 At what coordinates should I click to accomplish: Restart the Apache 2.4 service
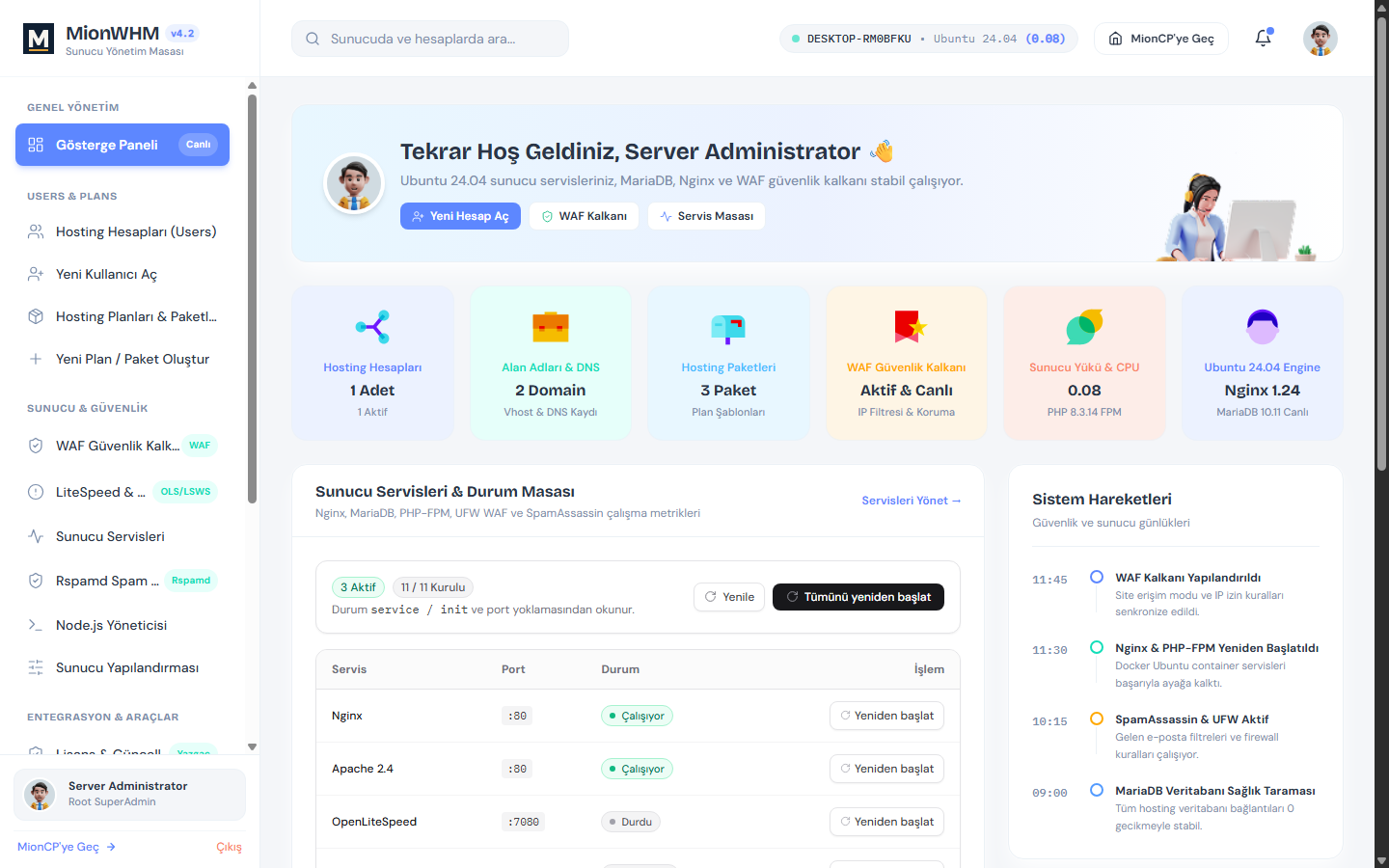pos(886,769)
